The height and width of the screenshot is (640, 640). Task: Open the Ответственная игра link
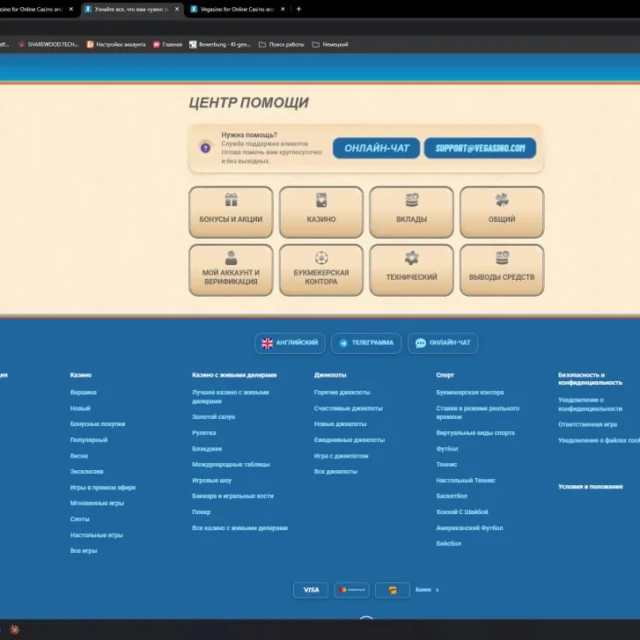587,424
